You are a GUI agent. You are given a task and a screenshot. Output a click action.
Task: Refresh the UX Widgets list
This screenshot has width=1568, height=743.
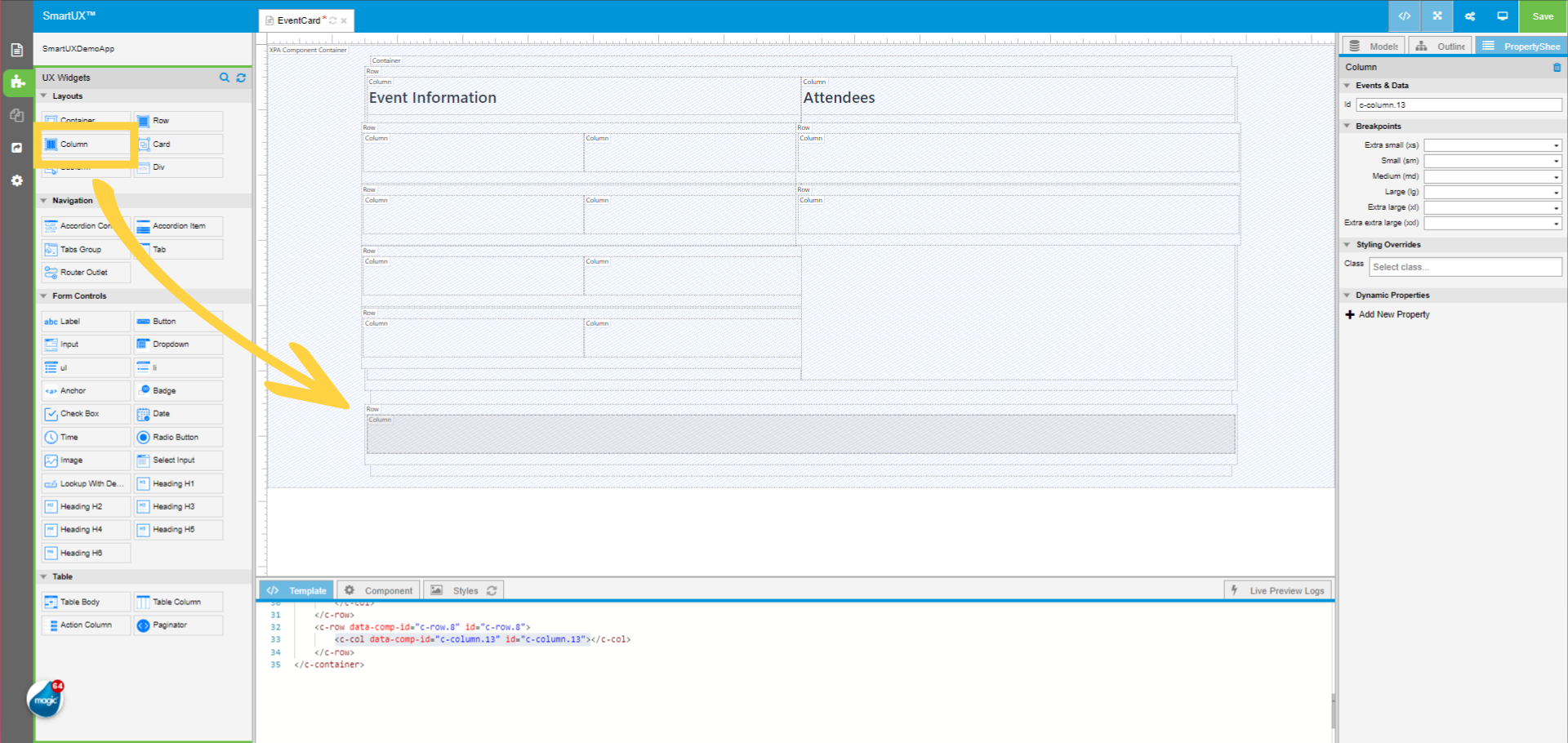(241, 78)
